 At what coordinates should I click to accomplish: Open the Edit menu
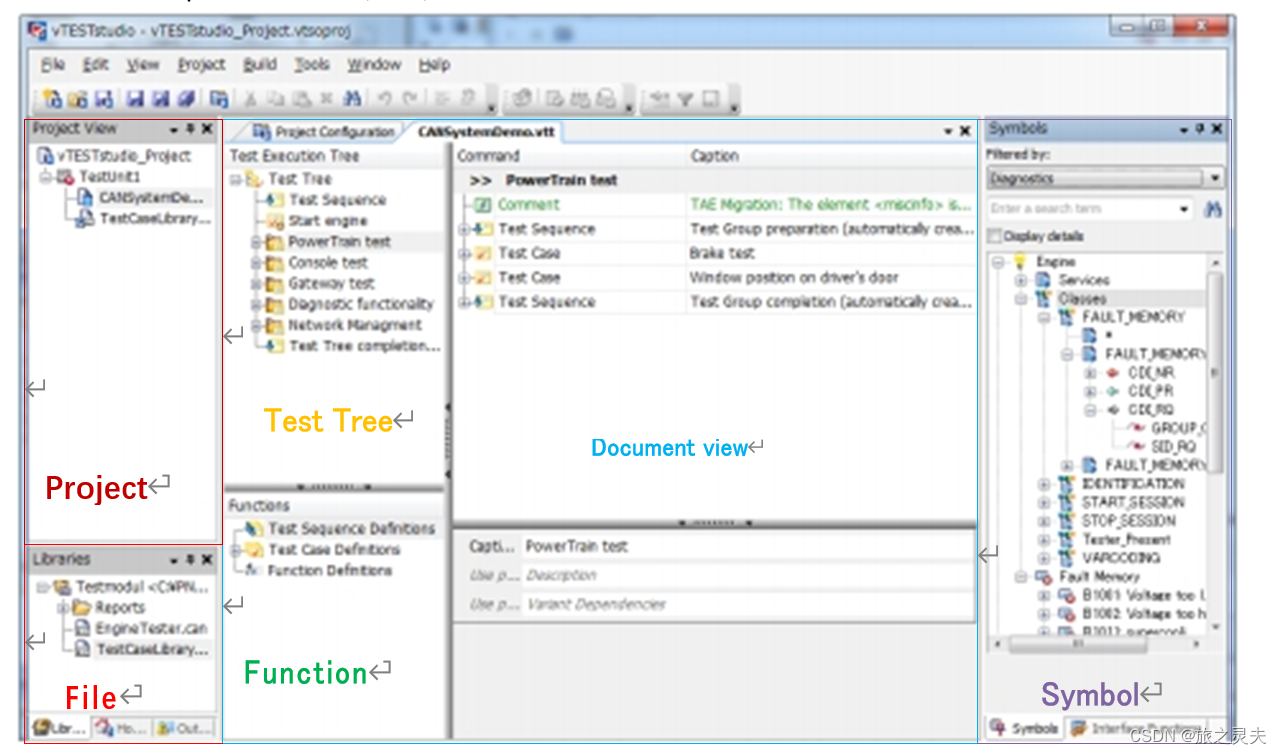click(96, 65)
